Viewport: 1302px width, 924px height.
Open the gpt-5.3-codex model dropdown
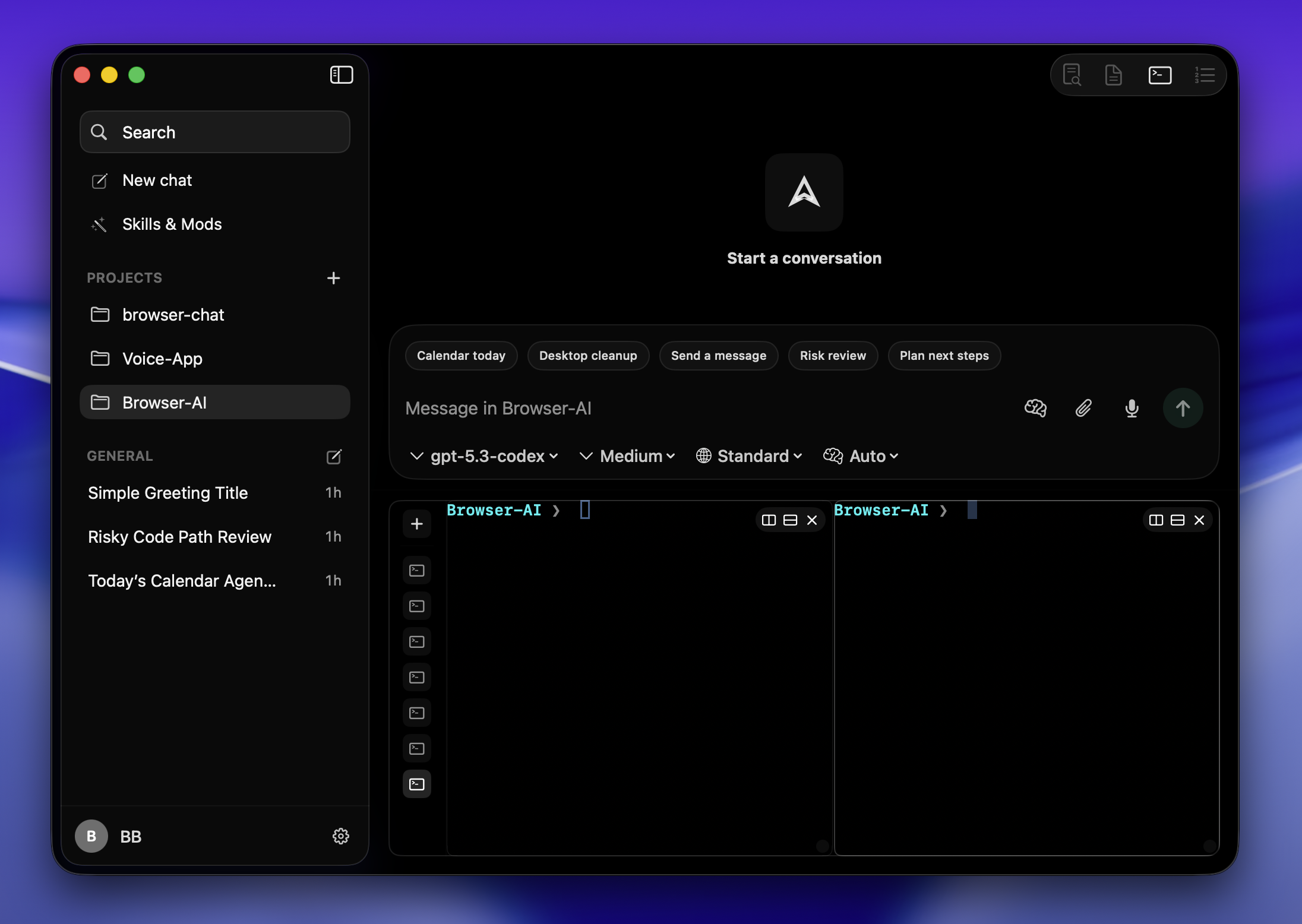pos(486,456)
